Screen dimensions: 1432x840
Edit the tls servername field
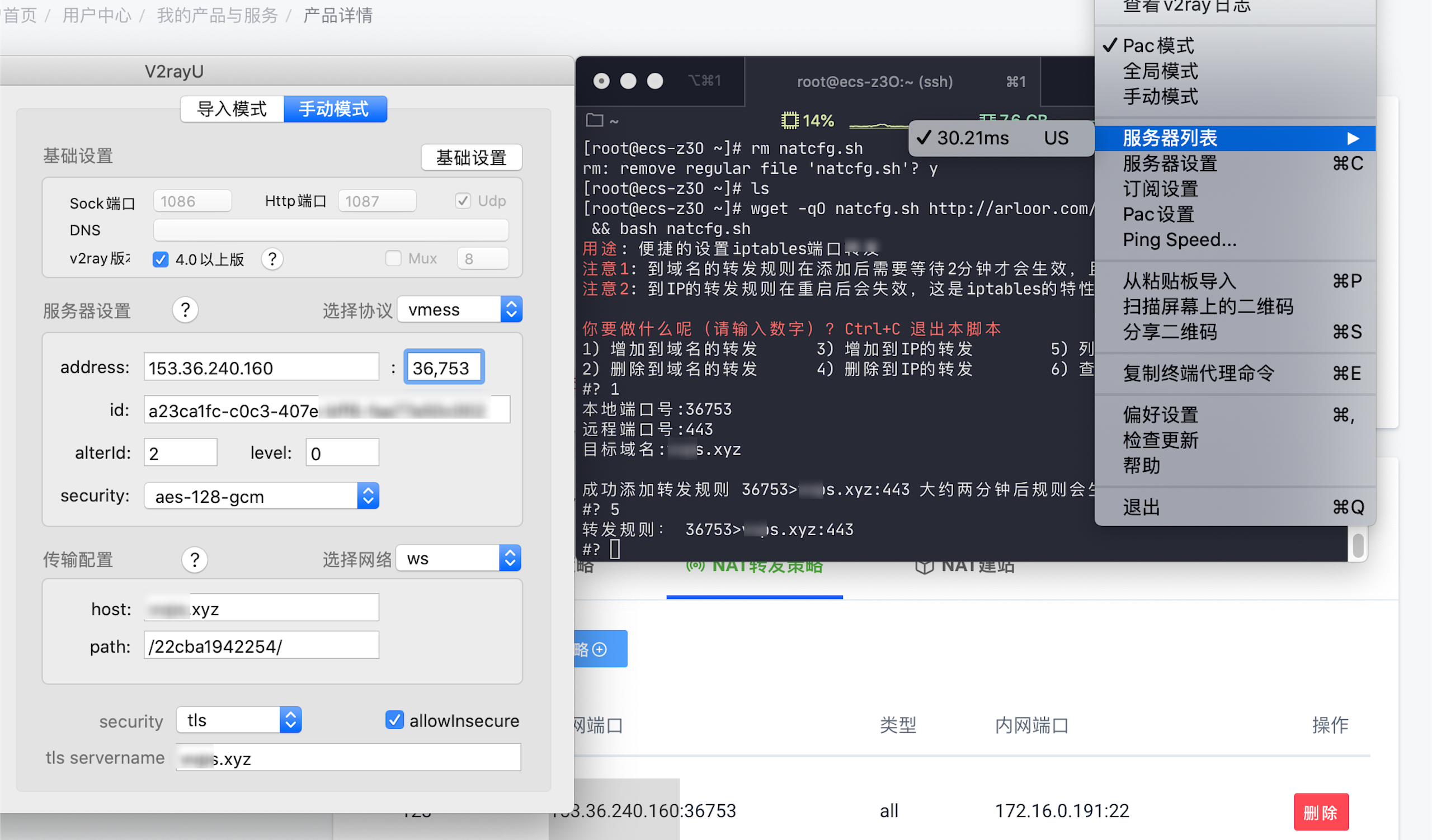[x=348, y=758]
